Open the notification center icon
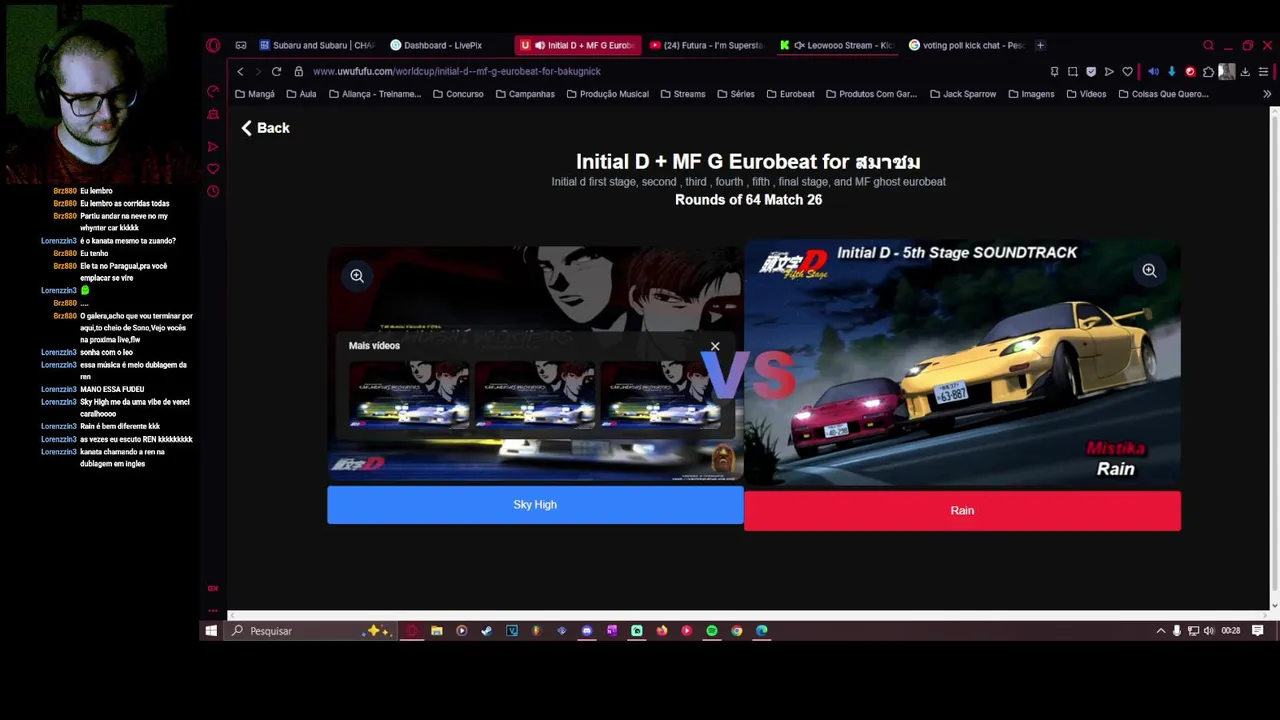1280x720 pixels. click(1258, 631)
